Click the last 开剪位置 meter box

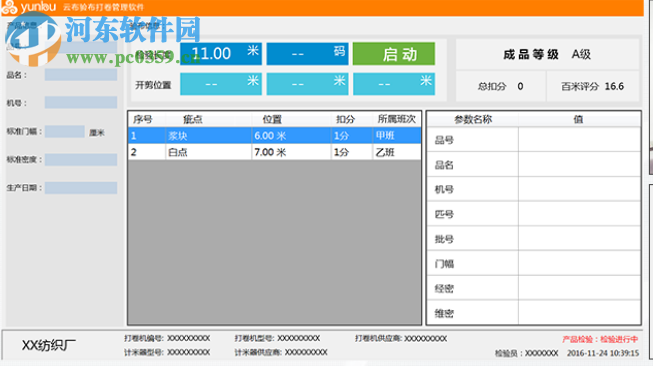(x=394, y=84)
